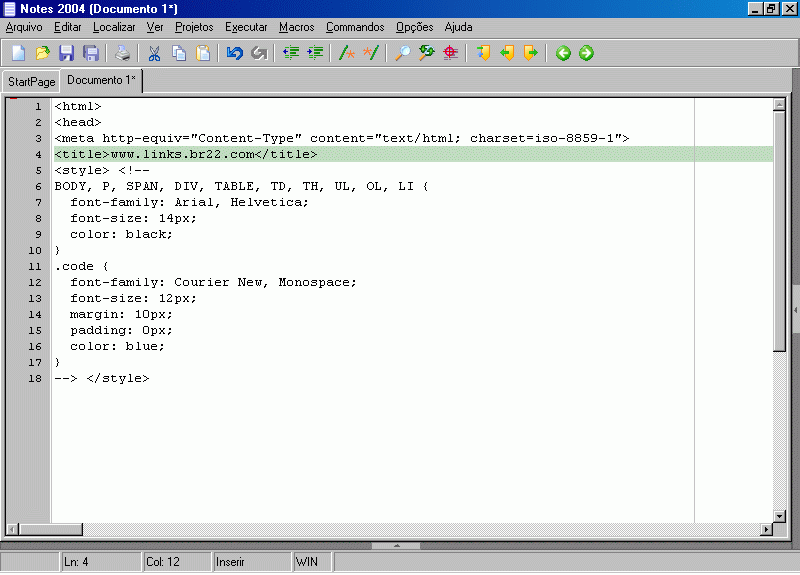The width and height of the screenshot is (800, 575).
Task: Expand the right side panel splitter arrow
Action: [x=796, y=310]
